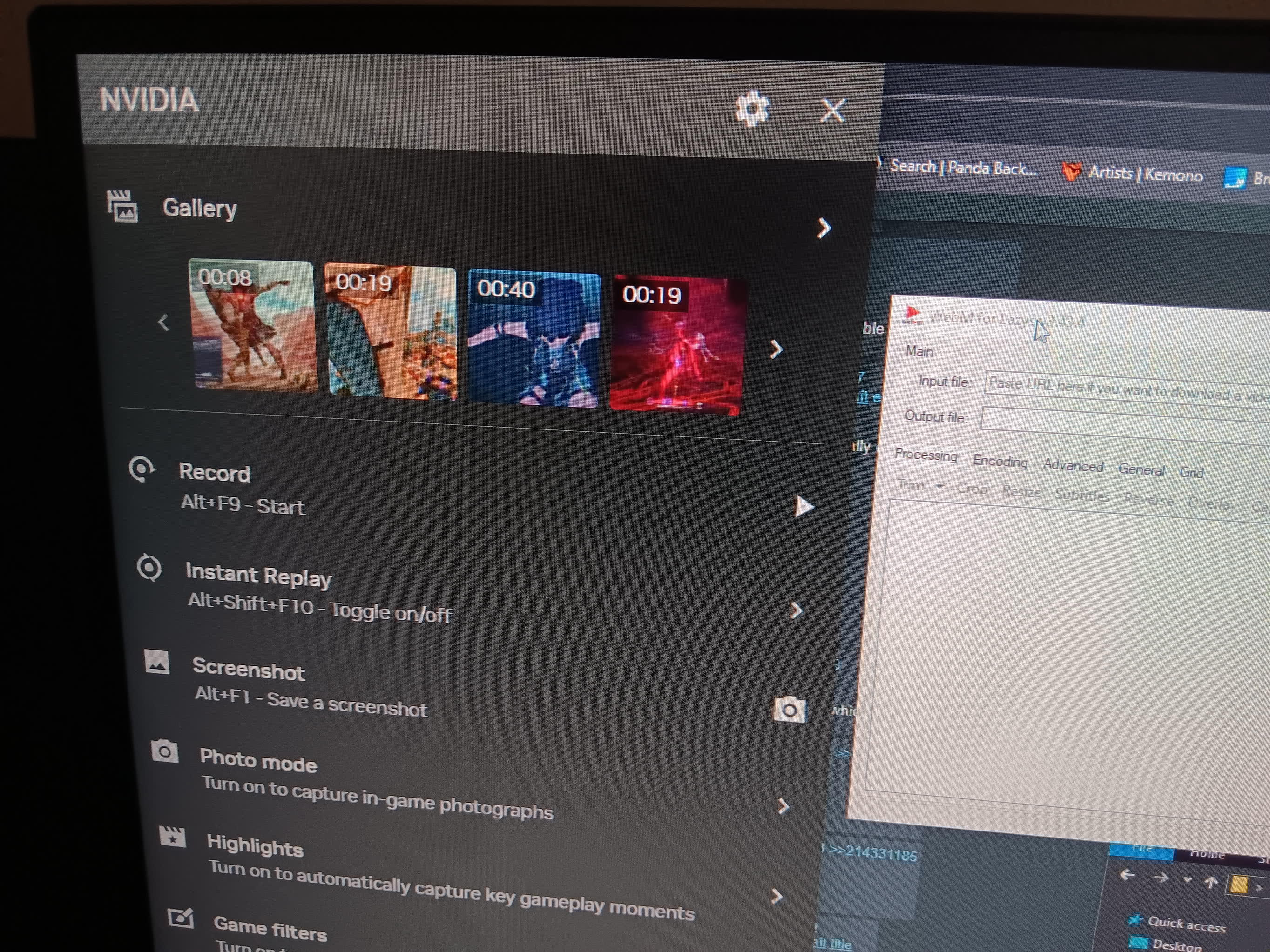
Task: Switch to the General tab in WebM
Action: [1141, 469]
